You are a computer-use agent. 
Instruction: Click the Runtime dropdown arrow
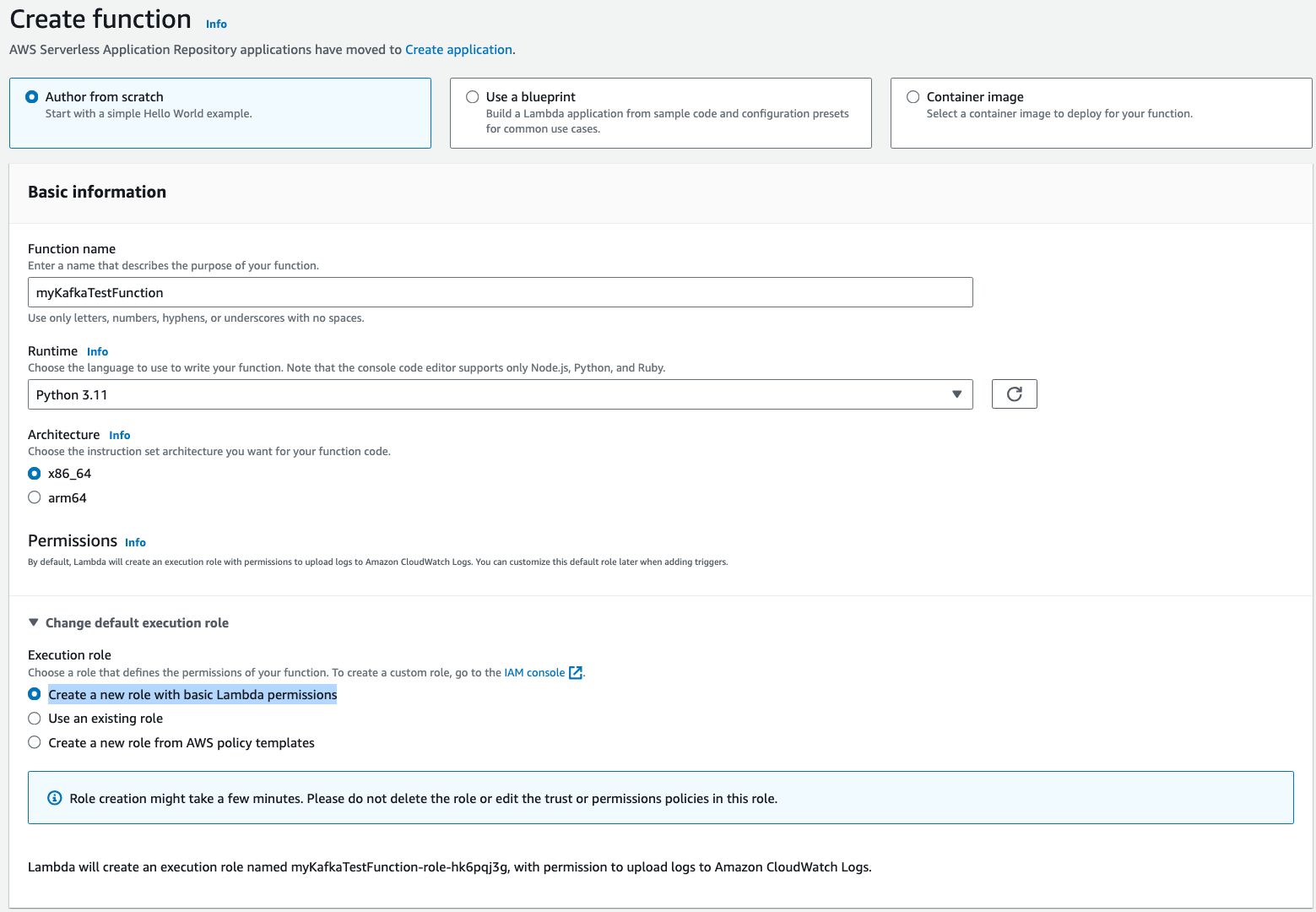956,394
